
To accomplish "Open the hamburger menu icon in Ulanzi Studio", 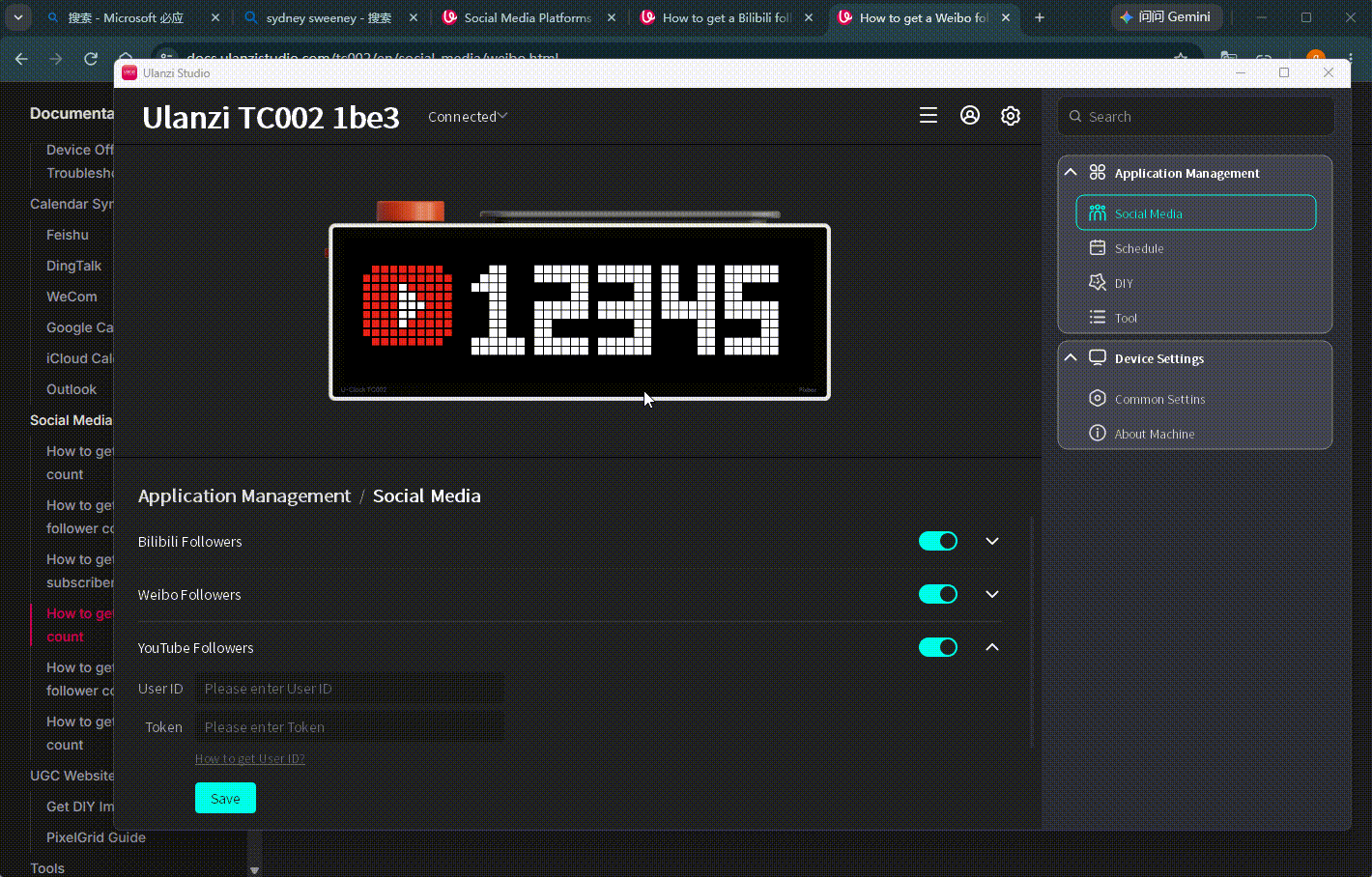I will [929, 116].
